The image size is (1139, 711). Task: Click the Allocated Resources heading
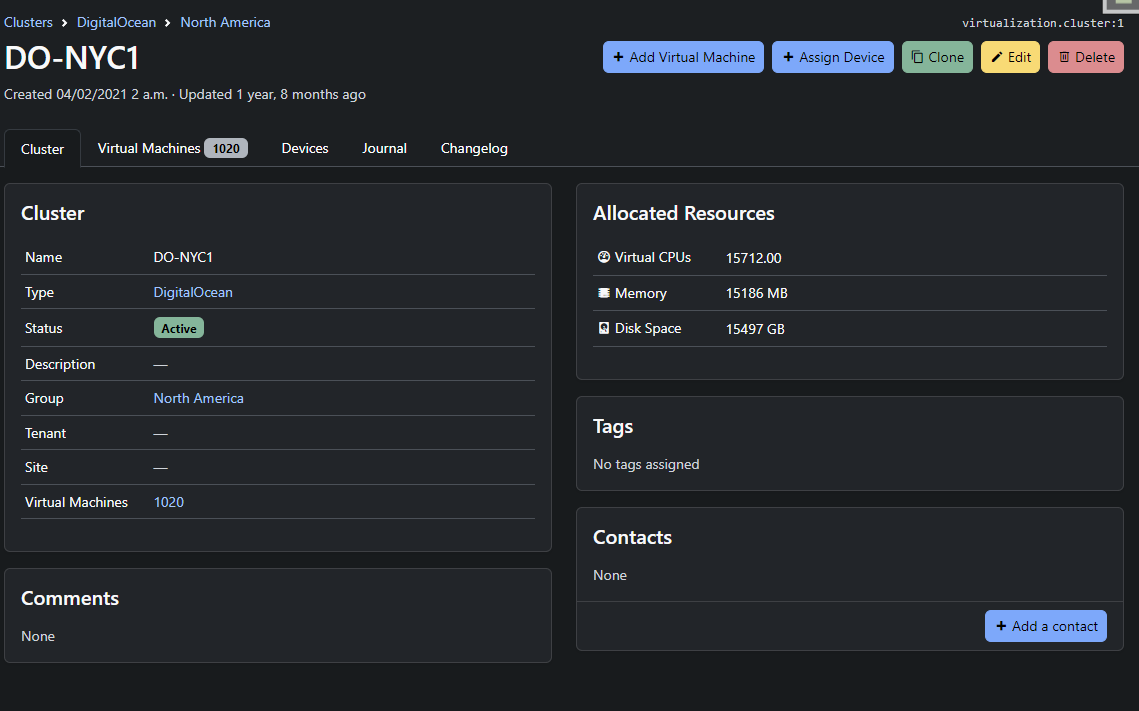point(684,214)
